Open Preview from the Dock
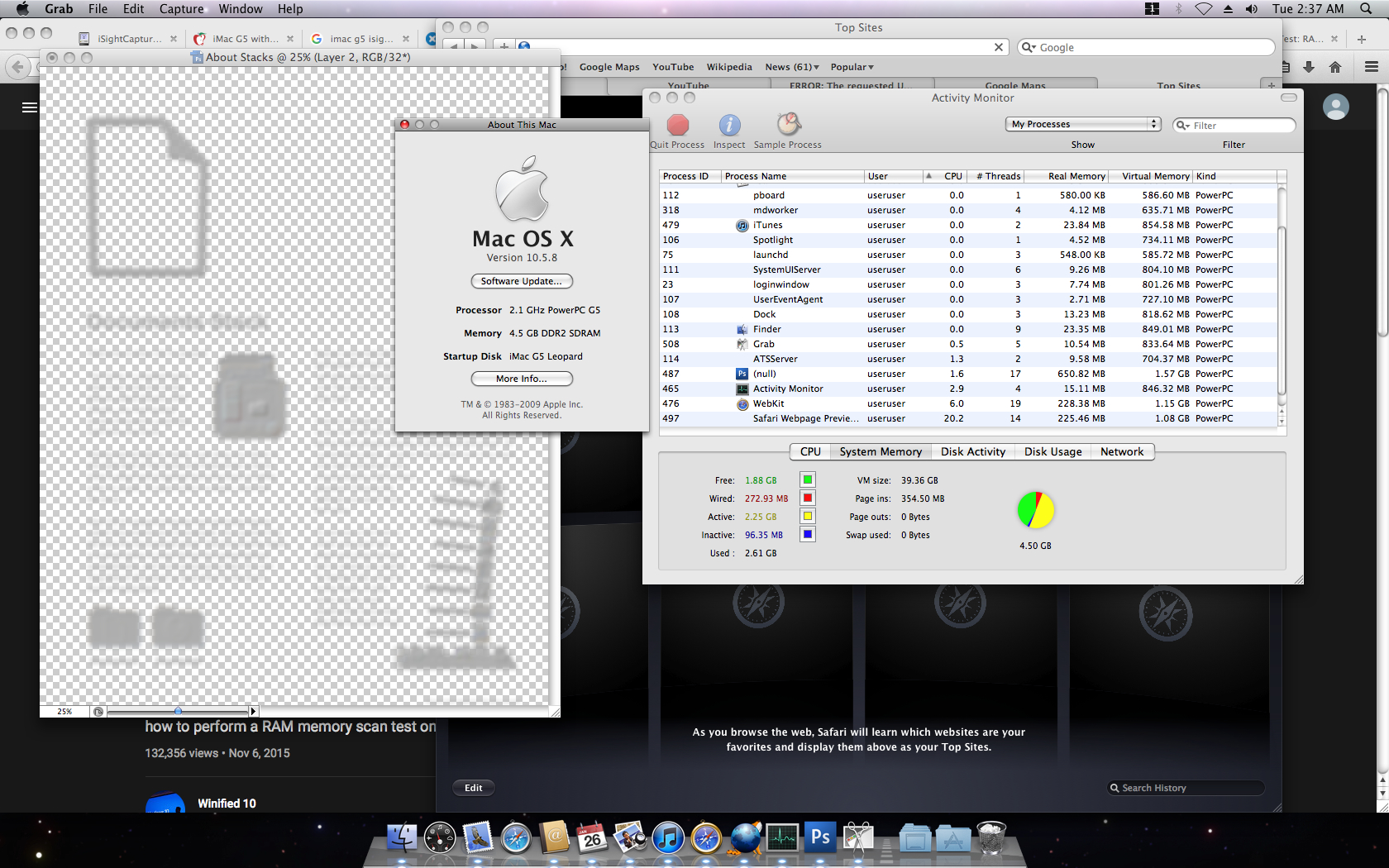 click(x=630, y=838)
